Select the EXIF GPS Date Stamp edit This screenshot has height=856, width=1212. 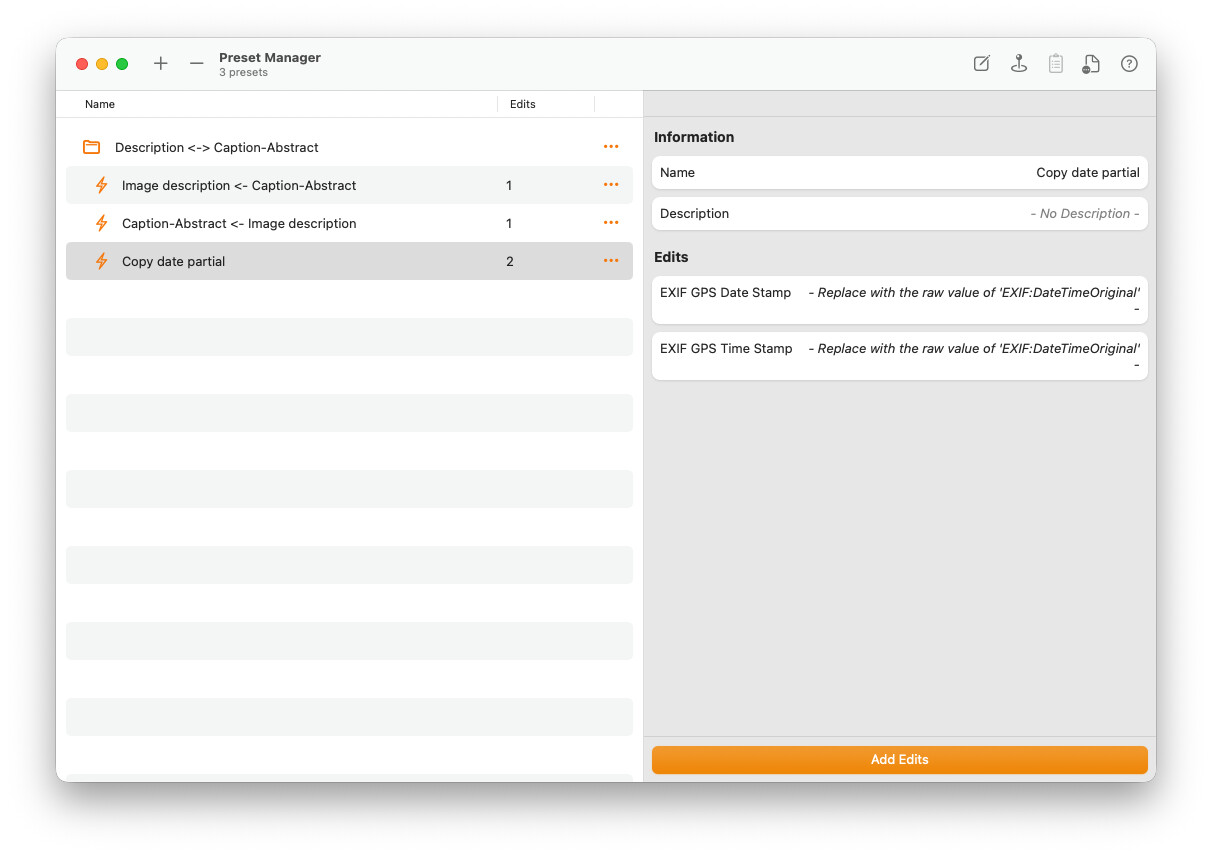pyautogui.click(x=899, y=300)
